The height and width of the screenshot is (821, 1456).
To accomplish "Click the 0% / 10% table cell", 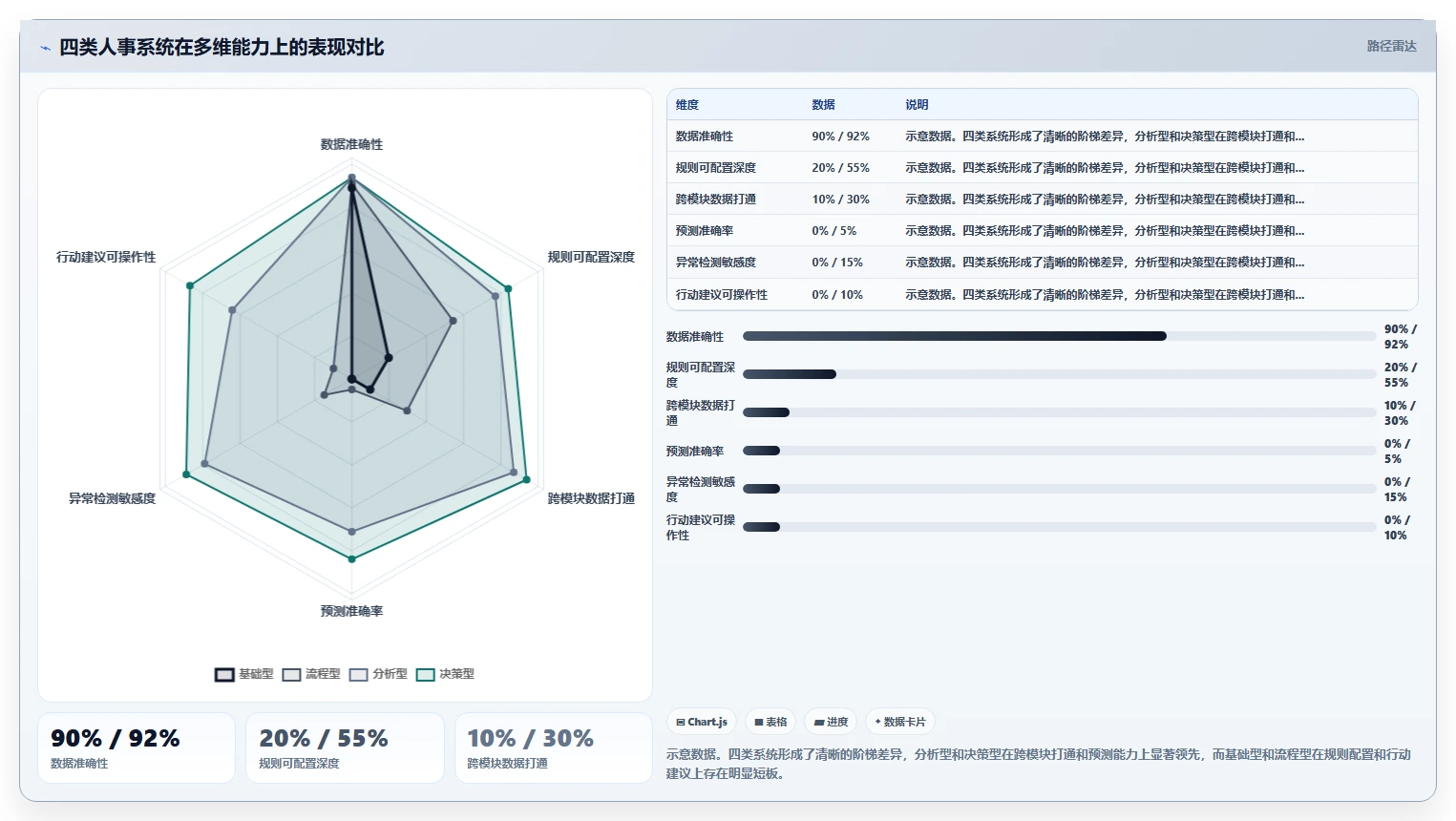I will pos(837,295).
